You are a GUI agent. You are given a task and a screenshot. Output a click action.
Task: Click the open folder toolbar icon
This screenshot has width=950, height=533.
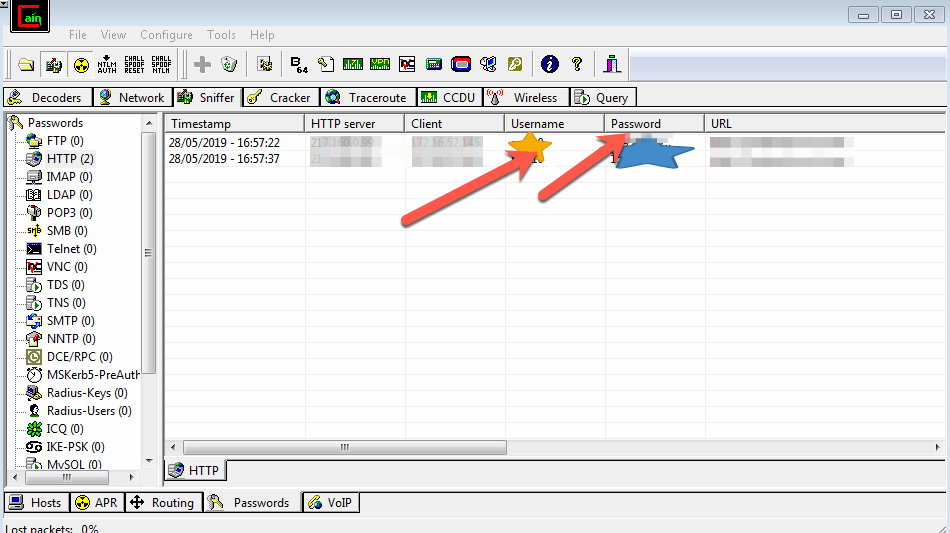point(27,65)
